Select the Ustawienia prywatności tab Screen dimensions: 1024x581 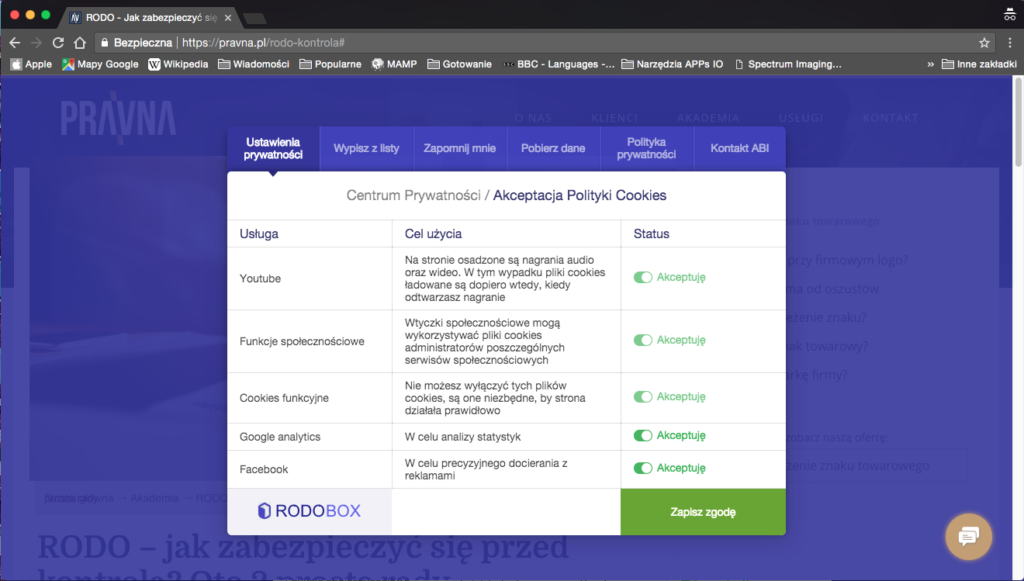tap(273, 149)
